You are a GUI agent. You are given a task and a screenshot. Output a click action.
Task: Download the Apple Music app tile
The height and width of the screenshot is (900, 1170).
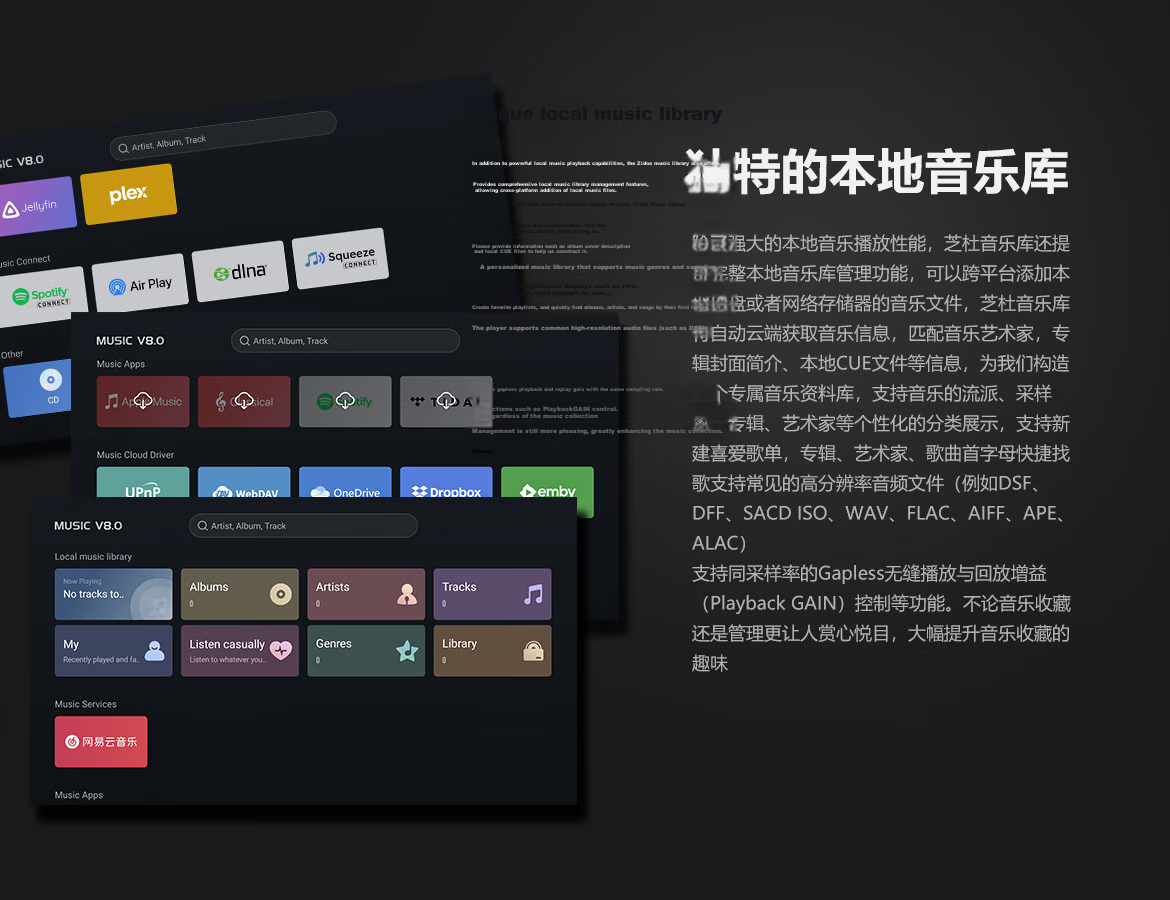point(143,401)
